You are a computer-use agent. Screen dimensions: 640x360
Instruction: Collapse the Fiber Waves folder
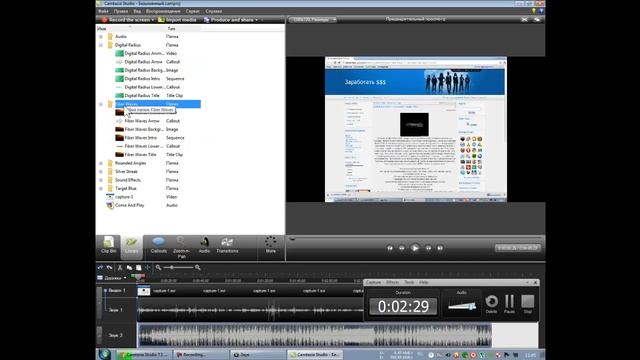click(101, 104)
